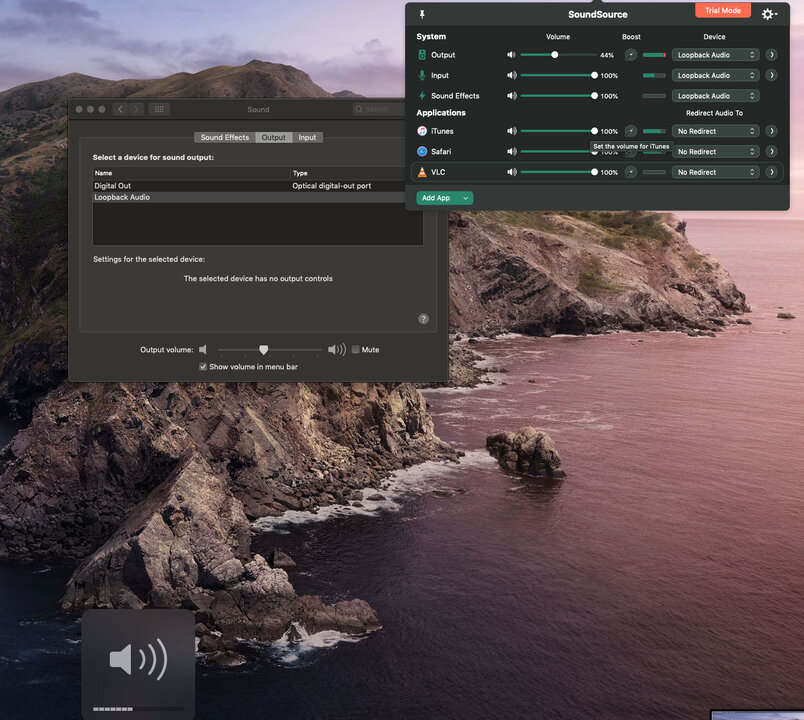Mute the system Output in SoundSource
Screen dimensions: 804x720
pos(511,55)
